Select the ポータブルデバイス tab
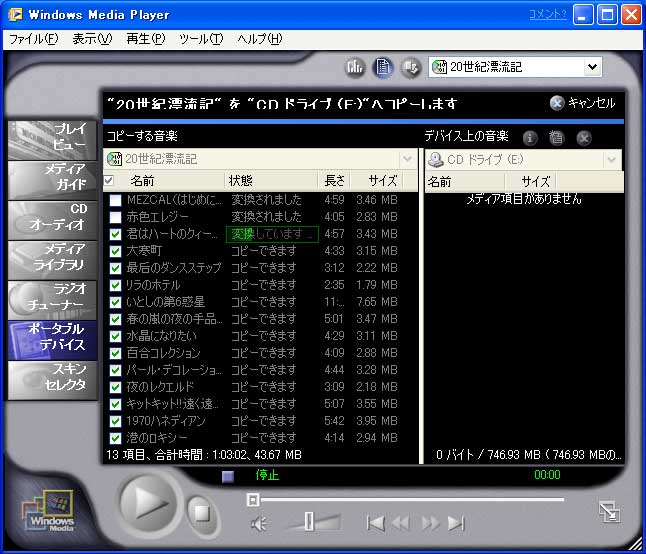The height and width of the screenshot is (554, 646). click(52, 341)
